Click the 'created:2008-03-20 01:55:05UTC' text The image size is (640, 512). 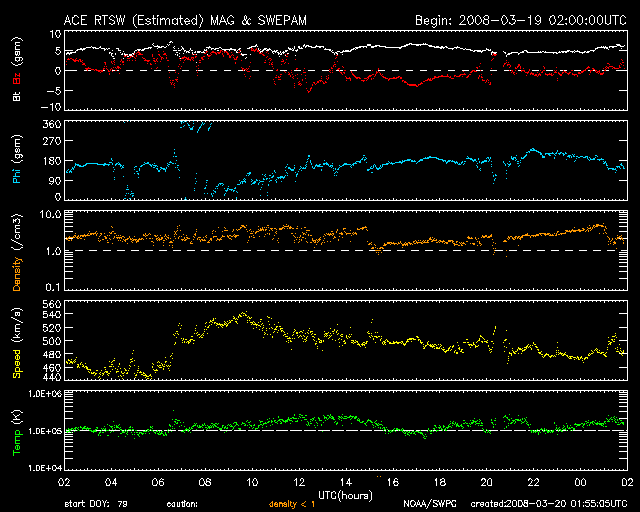click(549, 504)
